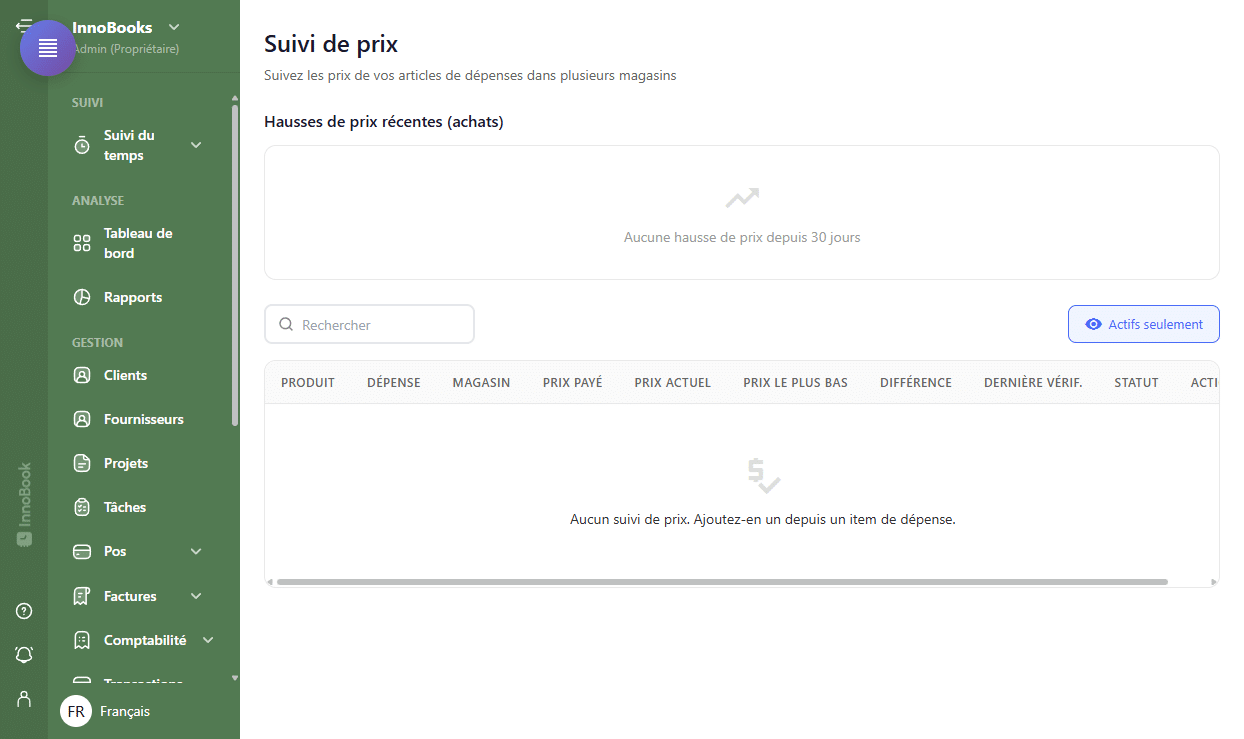This screenshot has width=1244, height=739.
Task: Expand the Comptabilité submenu chevron
Action: pos(208,640)
